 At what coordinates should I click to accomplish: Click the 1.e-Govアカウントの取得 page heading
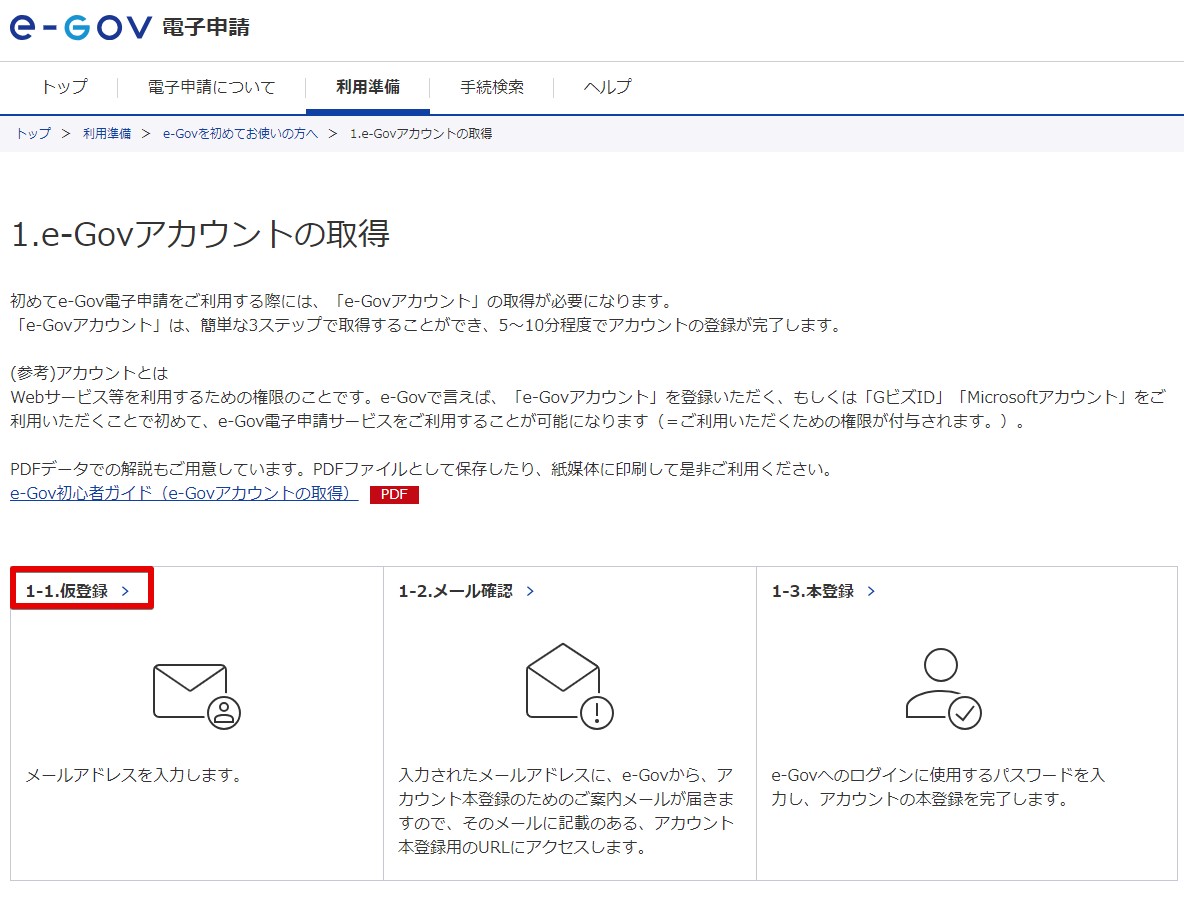pos(200,234)
